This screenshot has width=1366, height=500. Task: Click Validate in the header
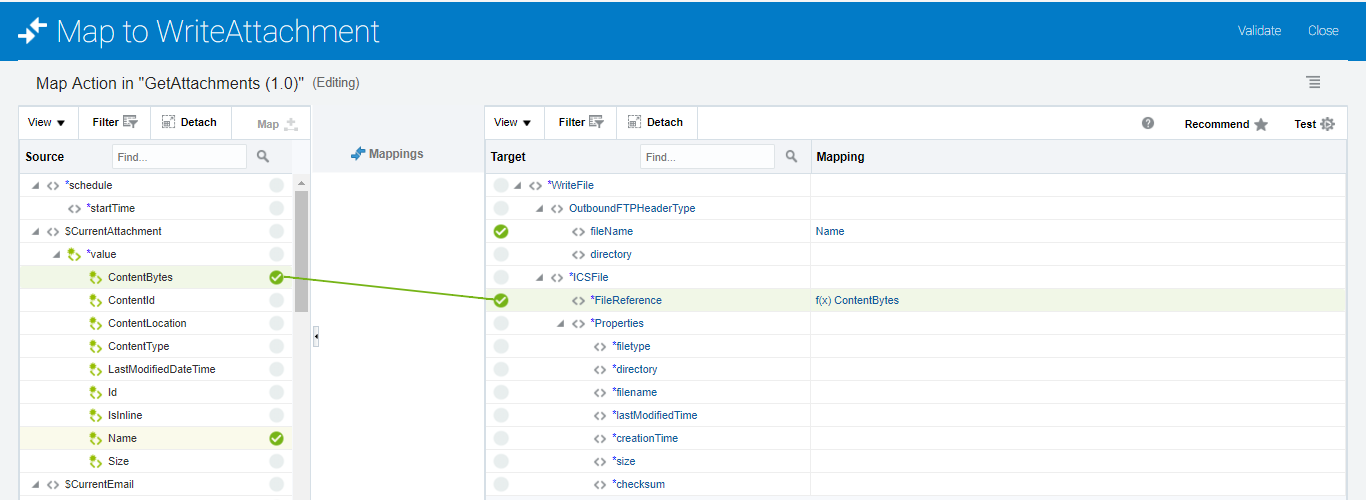1259,30
